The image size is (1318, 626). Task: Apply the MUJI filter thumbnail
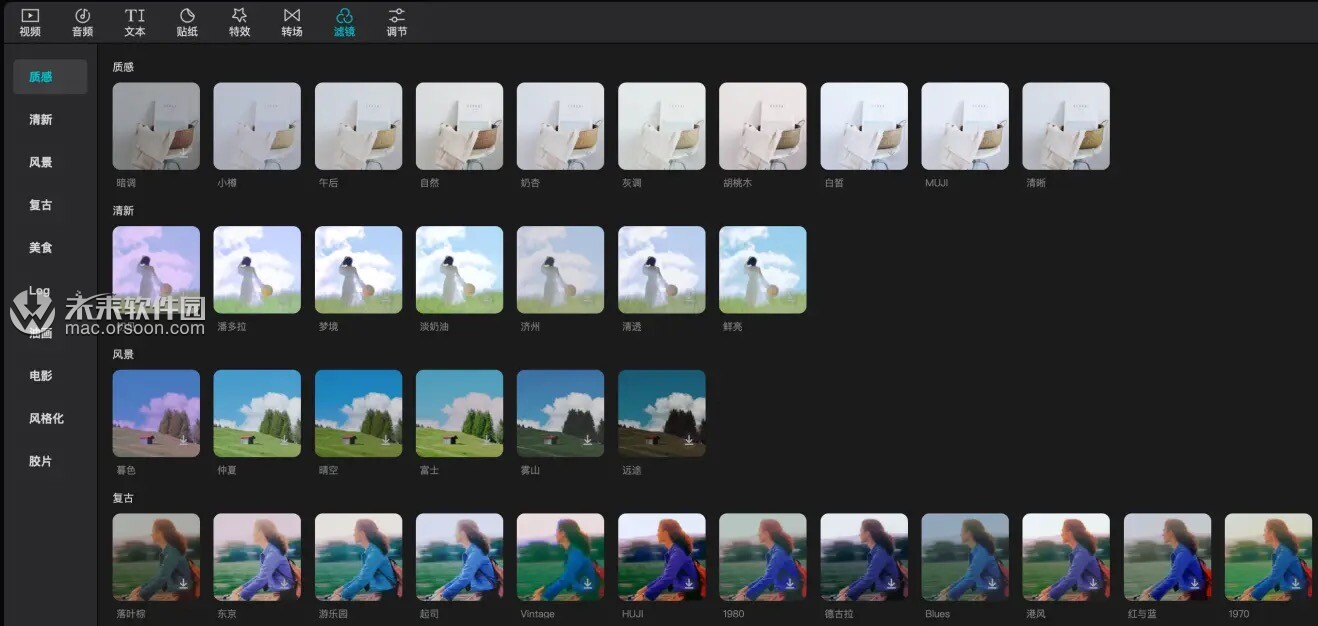[965, 126]
